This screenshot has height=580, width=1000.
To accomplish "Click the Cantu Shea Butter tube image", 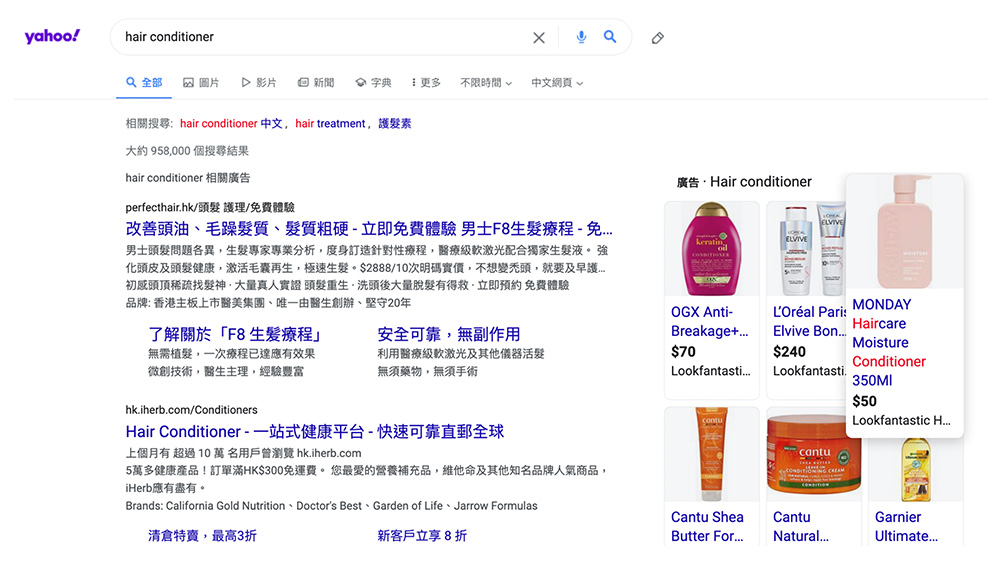I will coord(712,454).
